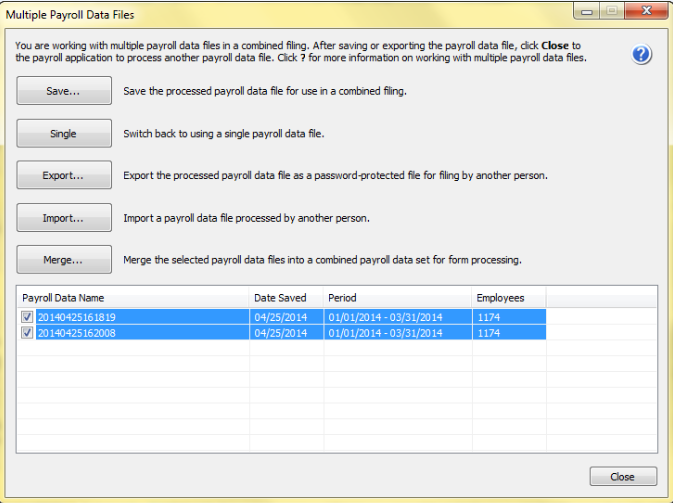This screenshot has width=673, height=503.
Task: Sort list by Employees column header
Action: click(507, 298)
